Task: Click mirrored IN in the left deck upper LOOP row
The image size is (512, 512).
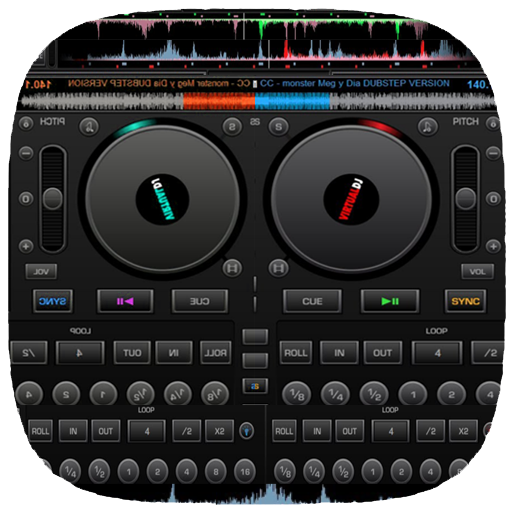Action: point(174,353)
